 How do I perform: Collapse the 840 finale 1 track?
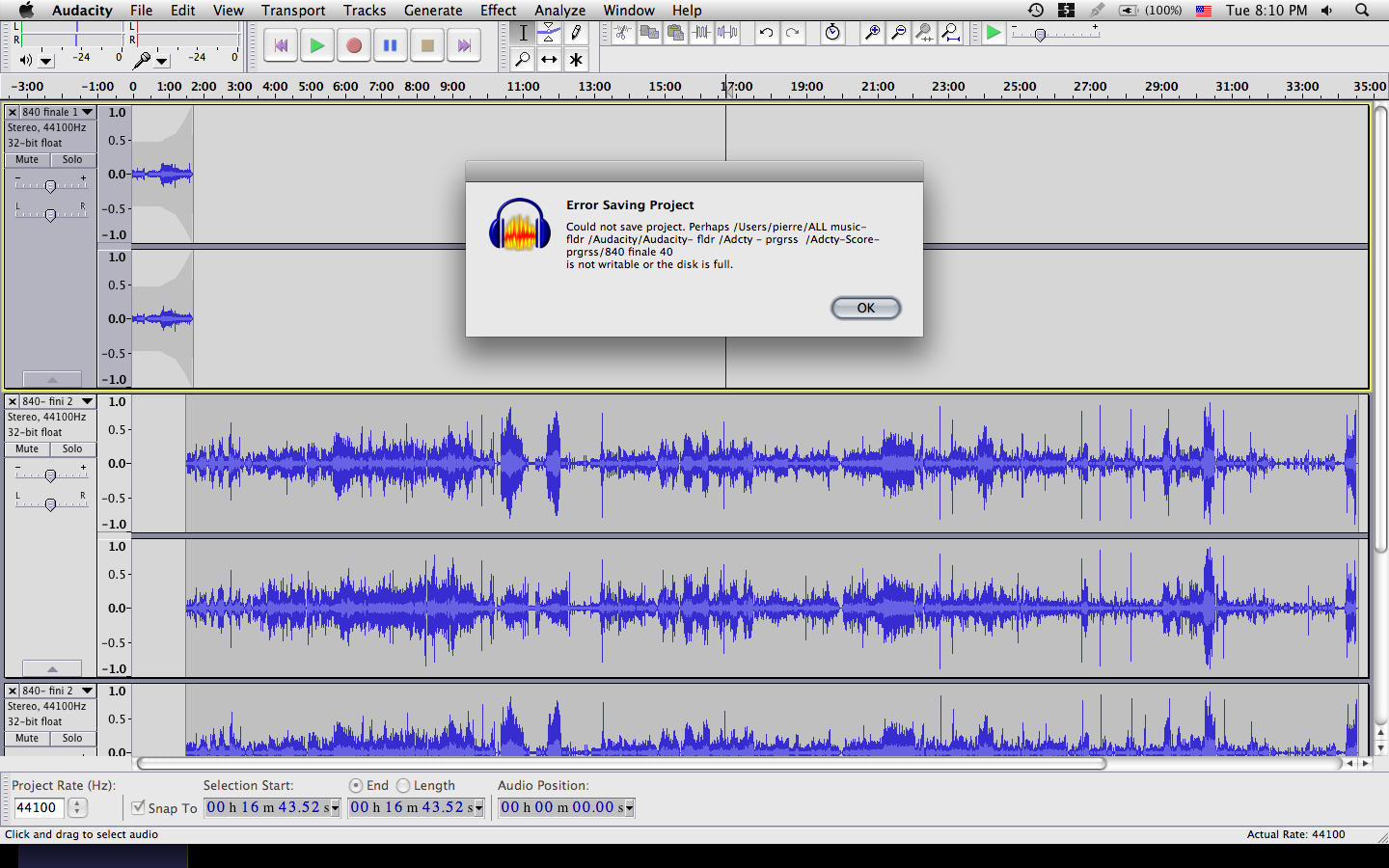(x=52, y=378)
